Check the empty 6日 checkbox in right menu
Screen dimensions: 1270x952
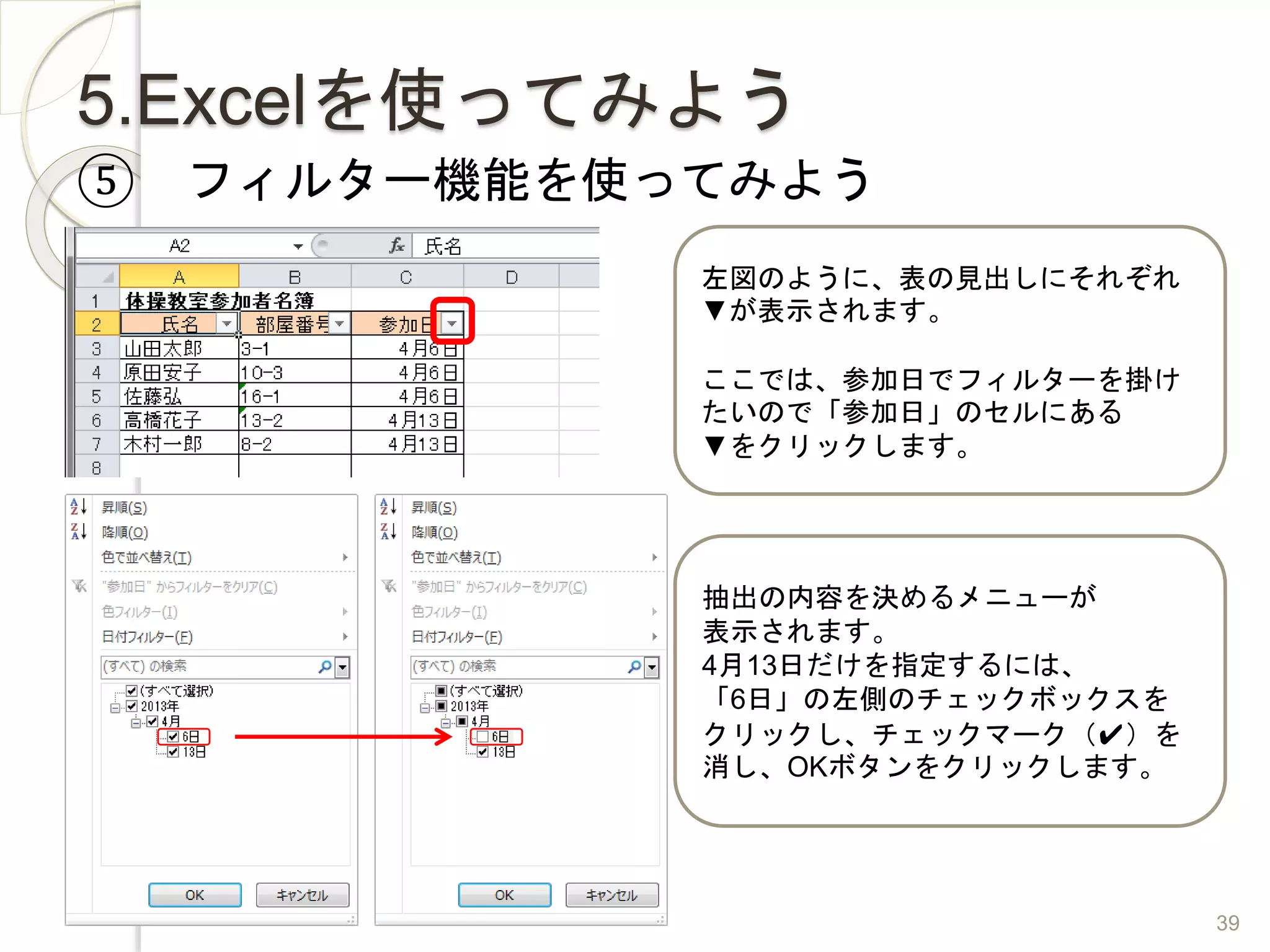click(483, 736)
